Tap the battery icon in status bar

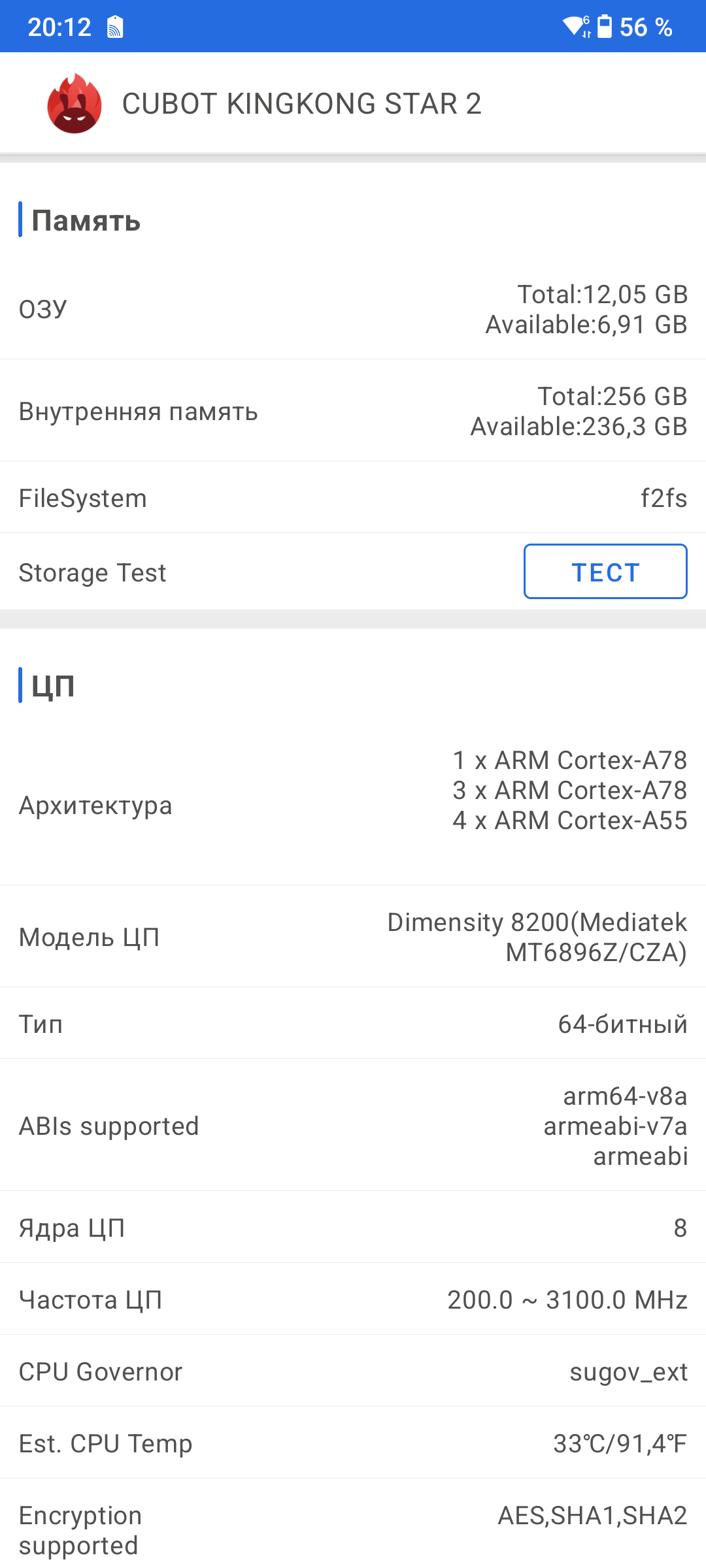605,27
